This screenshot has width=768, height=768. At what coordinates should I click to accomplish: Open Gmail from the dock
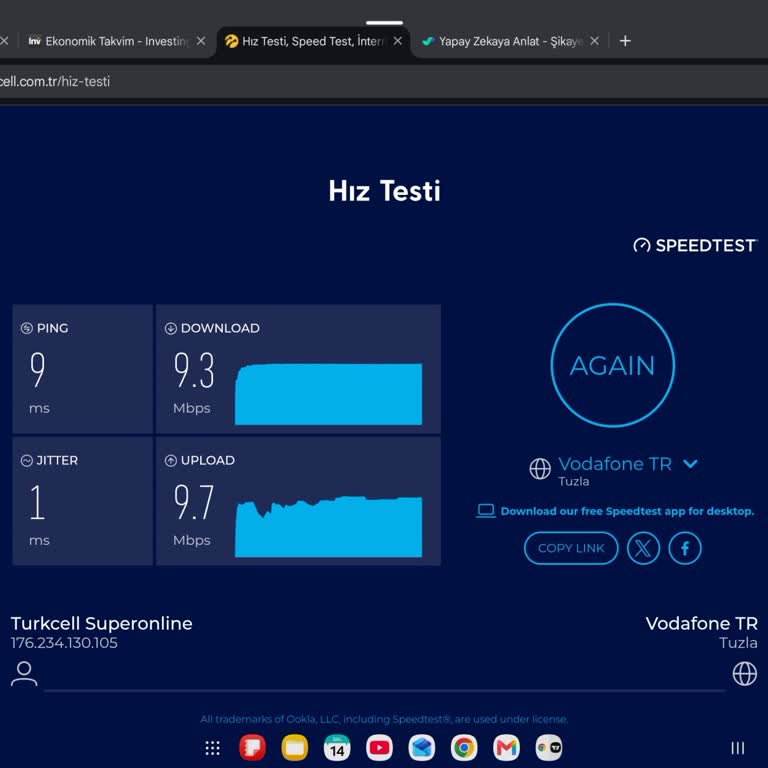click(506, 748)
